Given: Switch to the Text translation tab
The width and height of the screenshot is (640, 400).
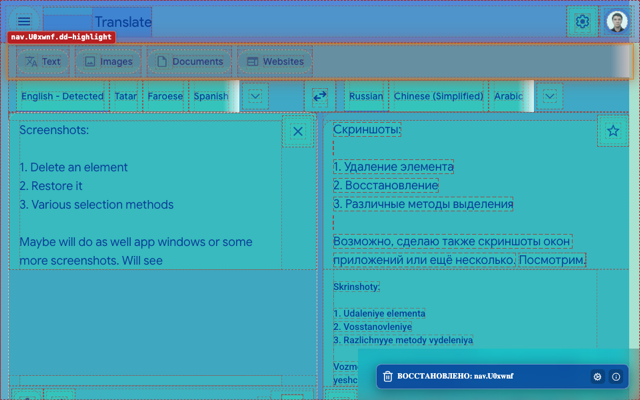Looking at the screenshot, I should pos(43,62).
